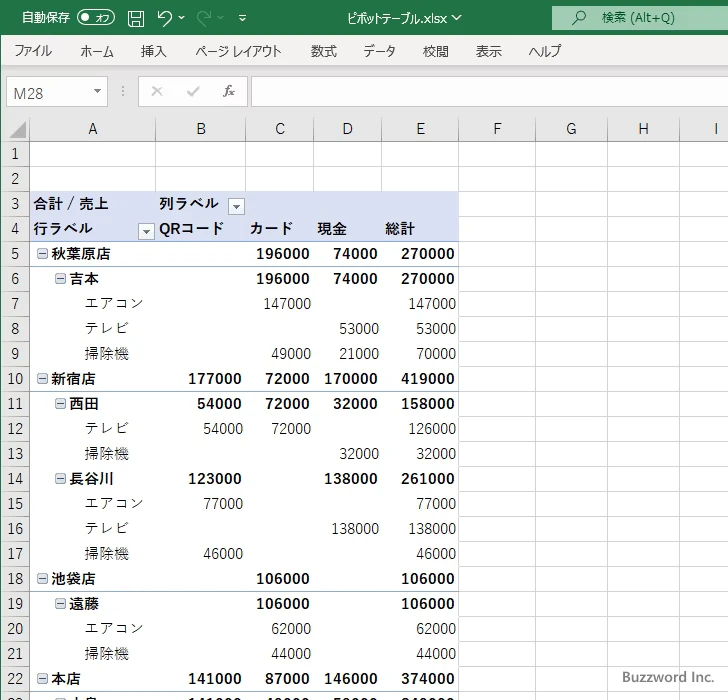
Task: Click the Insert Function fx icon
Action: click(x=228, y=91)
